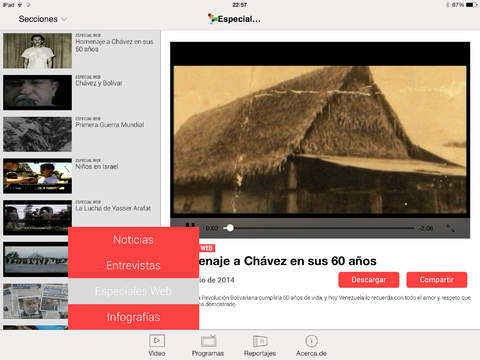Image resolution: width=480 pixels, height=360 pixels.
Task: Choose Especiales Web in sections menu
Action: [x=133, y=291]
